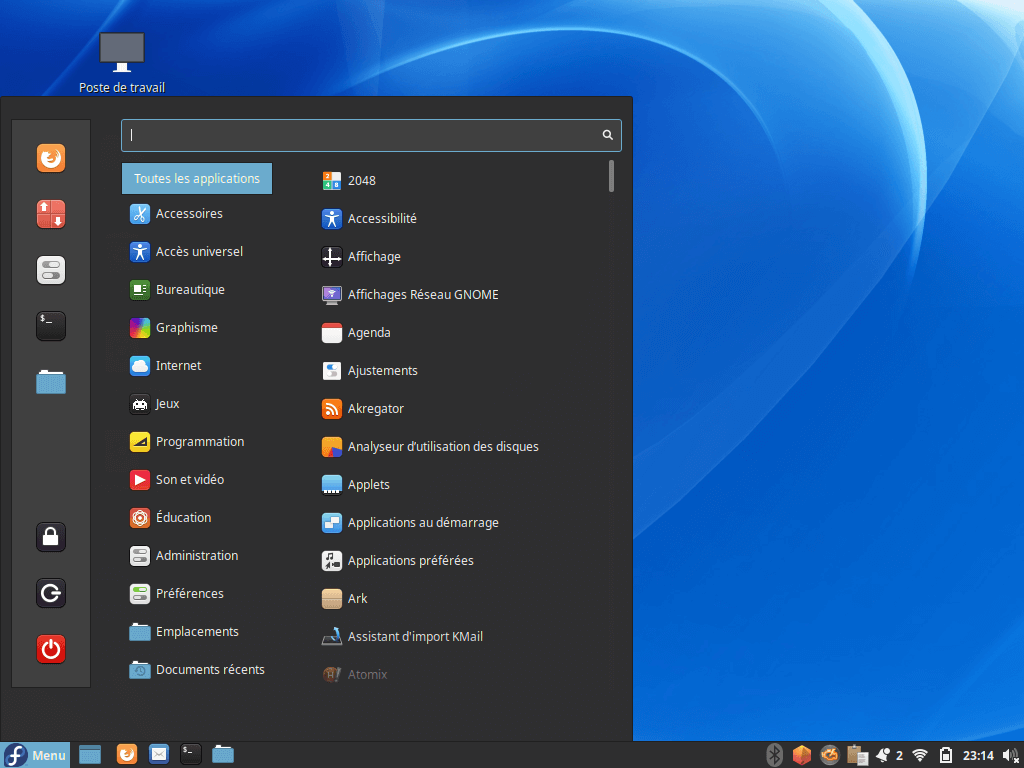Open mail client from the panel

pyautogui.click(x=159, y=754)
